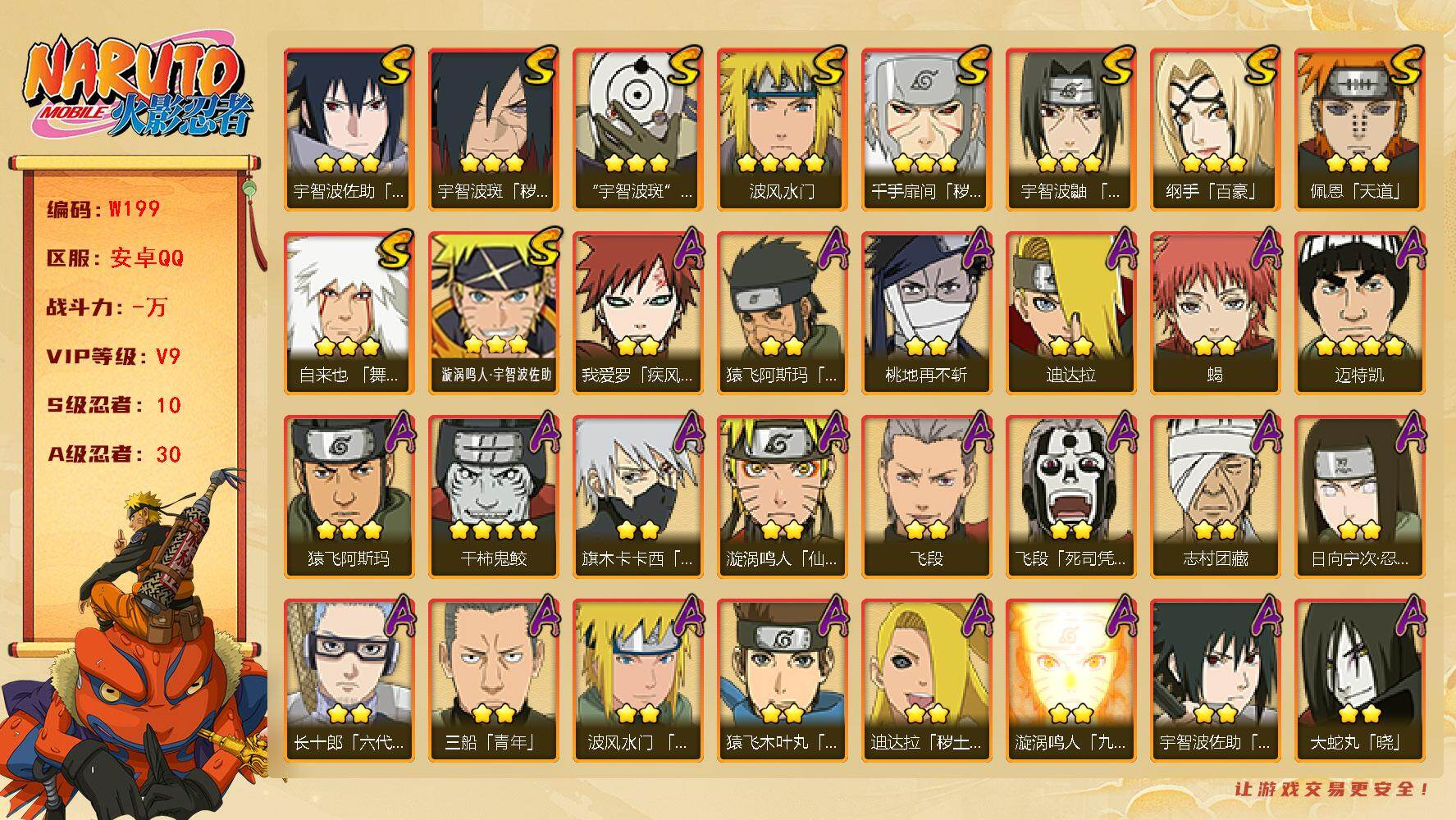Click the star rating on 自来也 card
Screen dimensions: 1456x820
point(348,346)
